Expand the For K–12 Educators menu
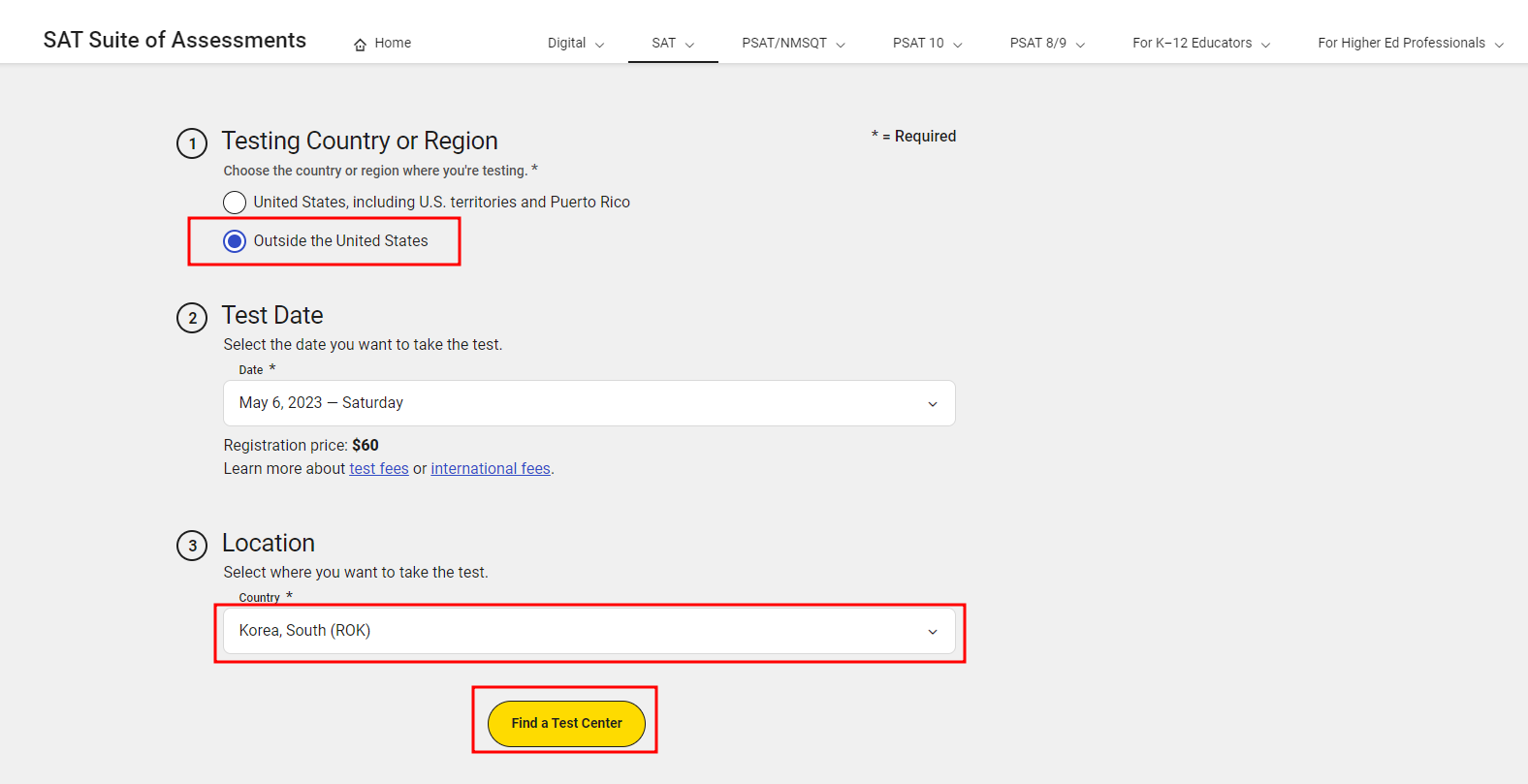The image size is (1528, 784). pos(1201,44)
